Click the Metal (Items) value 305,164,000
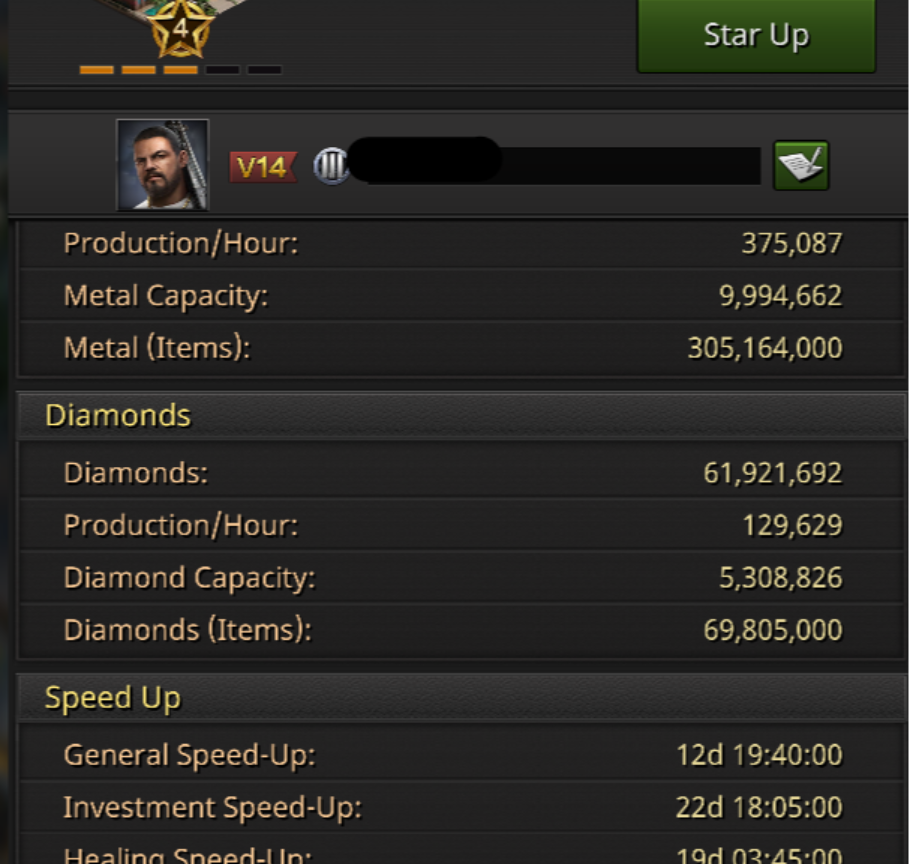 [x=764, y=348]
